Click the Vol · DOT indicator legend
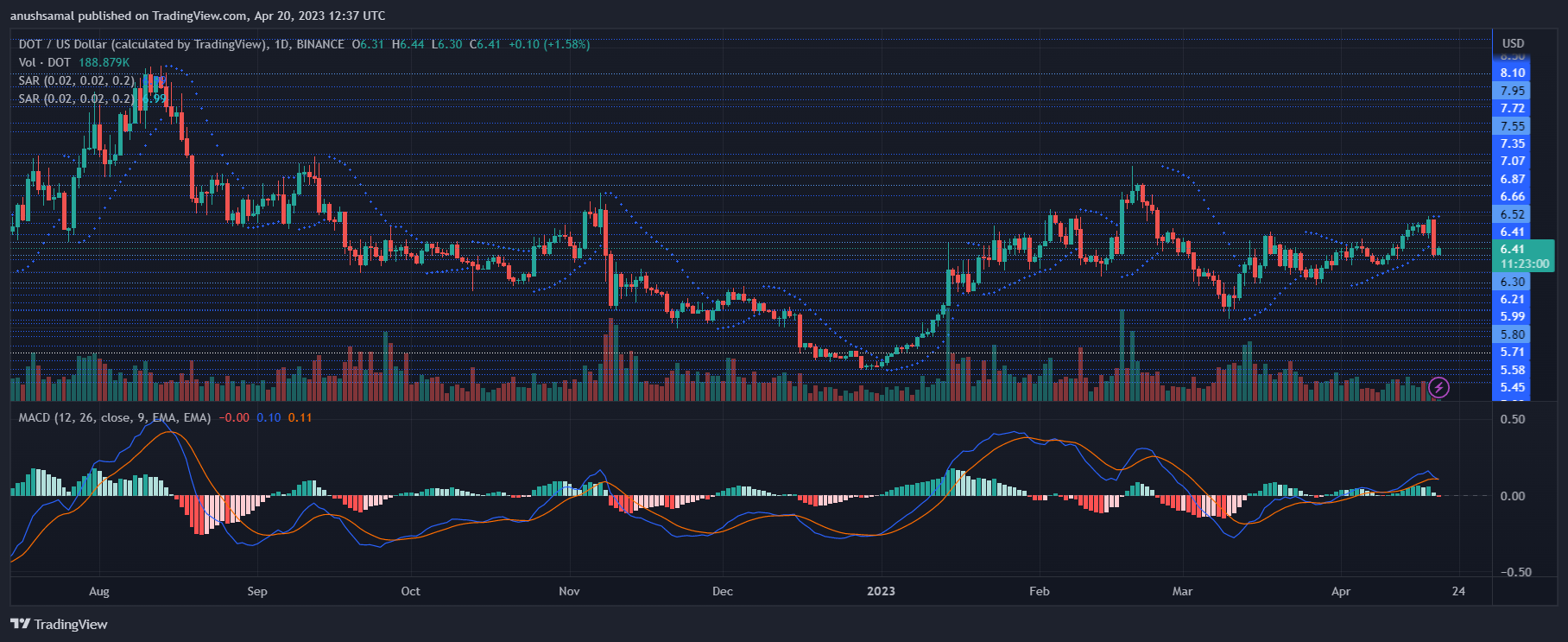1568x642 pixels. pyautogui.click(x=45, y=62)
